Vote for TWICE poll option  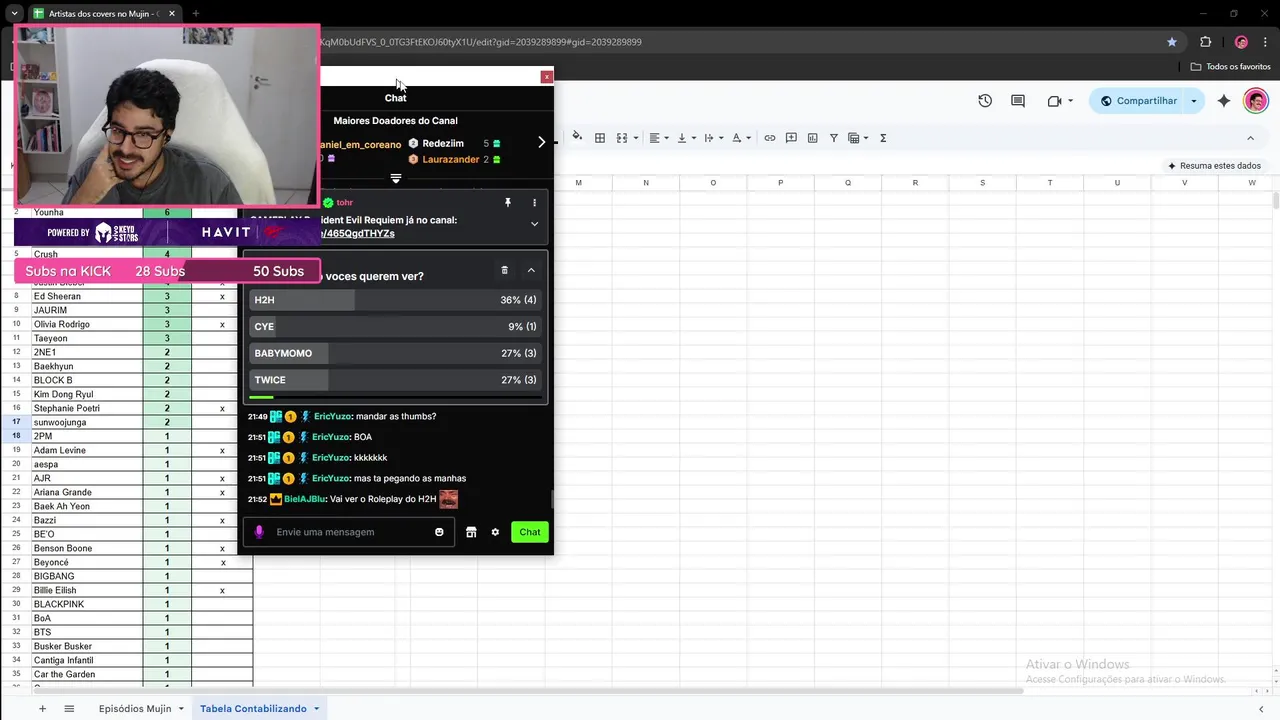[395, 380]
